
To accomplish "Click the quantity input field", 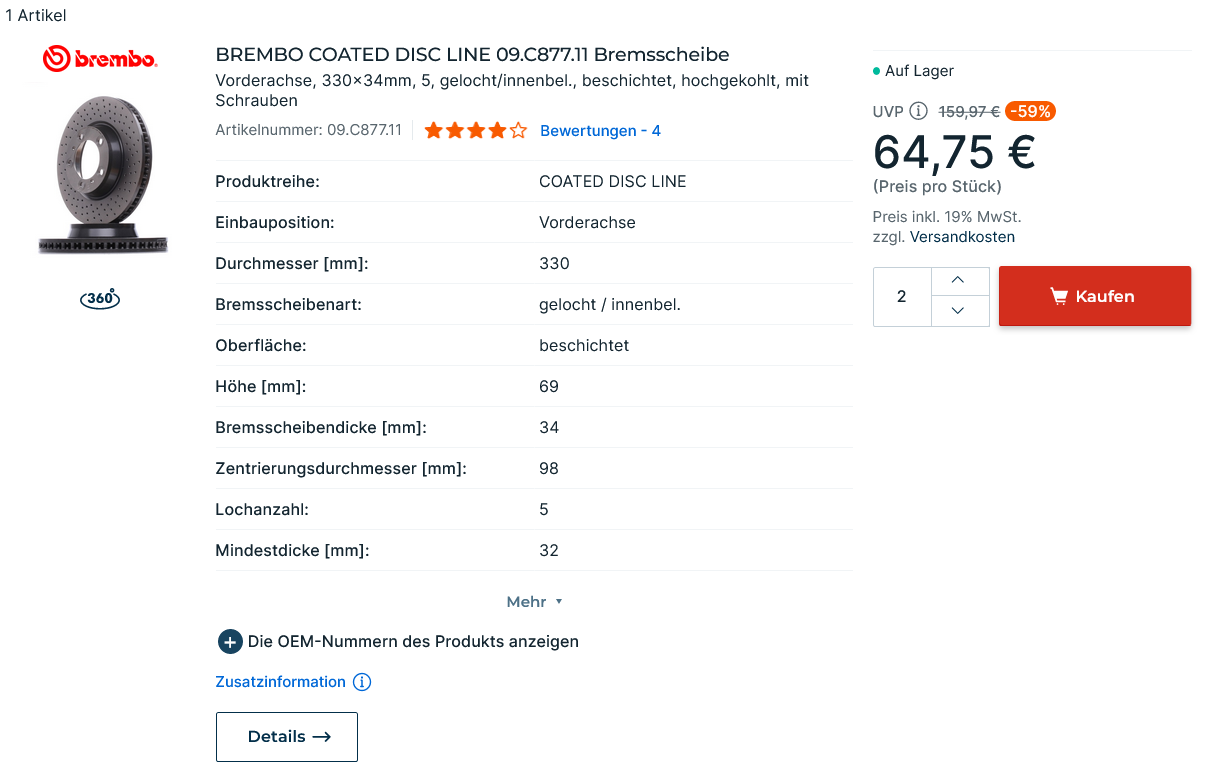I will pos(902,296).
